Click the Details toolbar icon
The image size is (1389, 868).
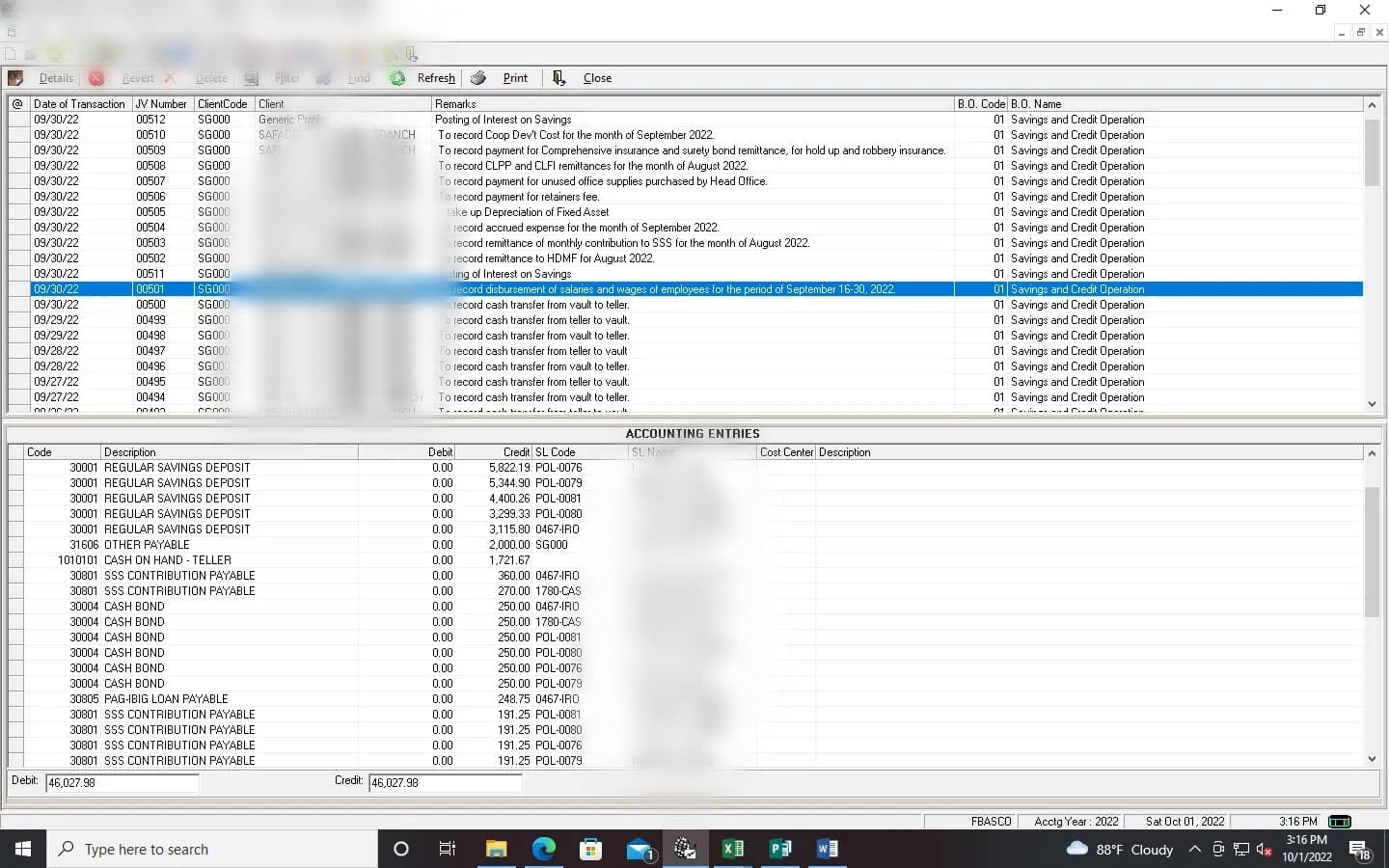click(x=15, y=78)
